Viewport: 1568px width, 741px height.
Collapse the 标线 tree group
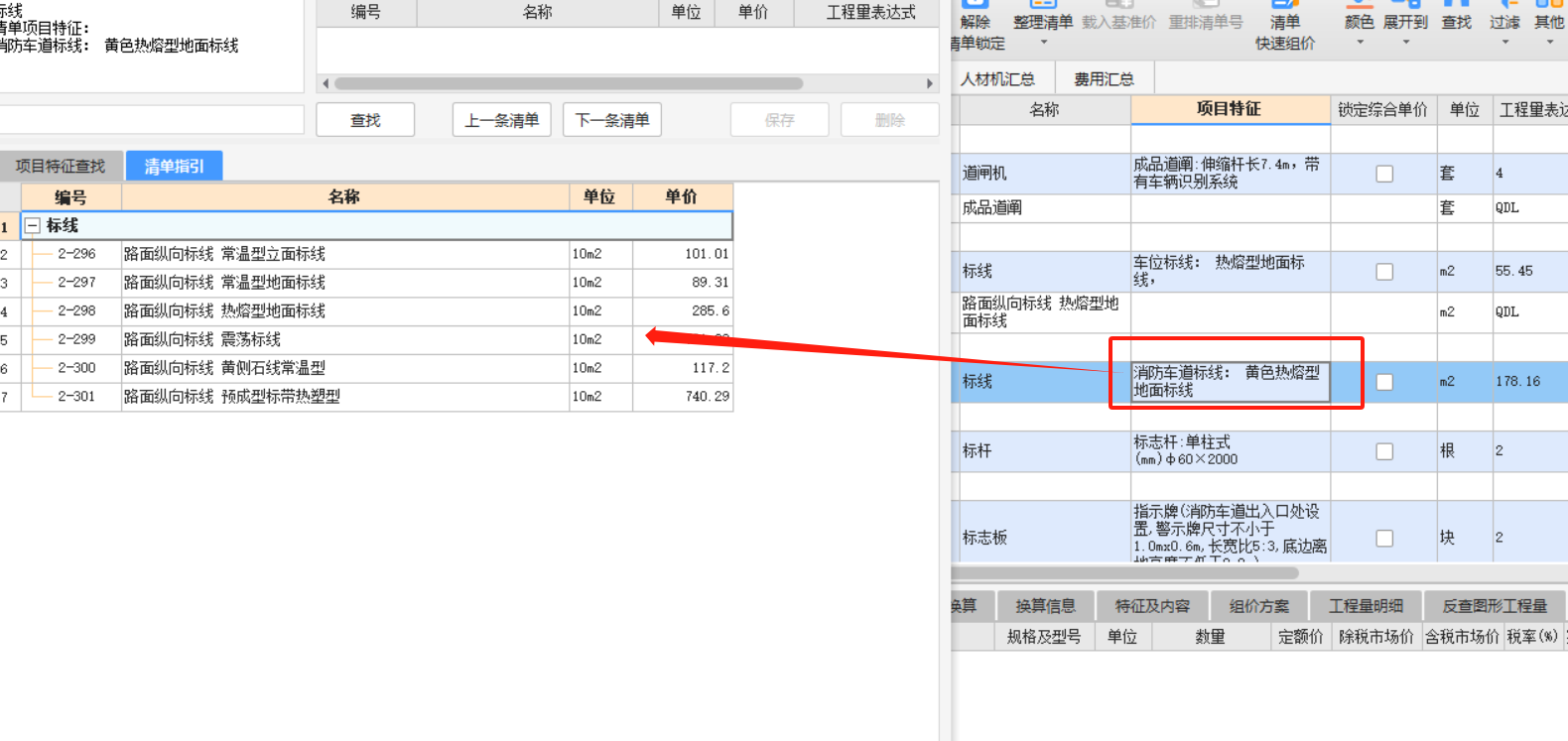click(x=33, y=225)
